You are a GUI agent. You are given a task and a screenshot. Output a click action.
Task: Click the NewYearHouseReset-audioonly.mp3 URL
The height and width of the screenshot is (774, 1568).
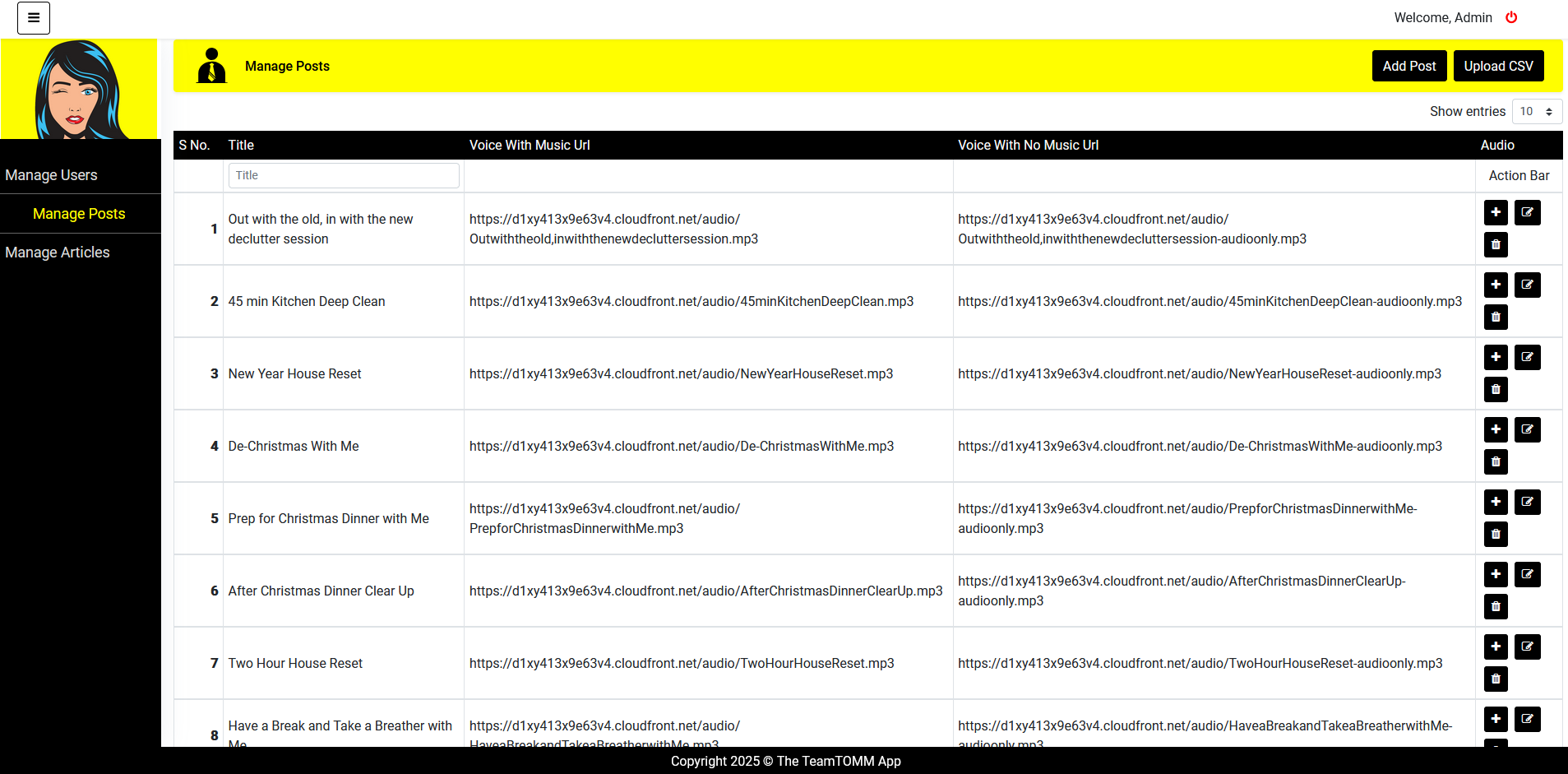(1200, 373)
